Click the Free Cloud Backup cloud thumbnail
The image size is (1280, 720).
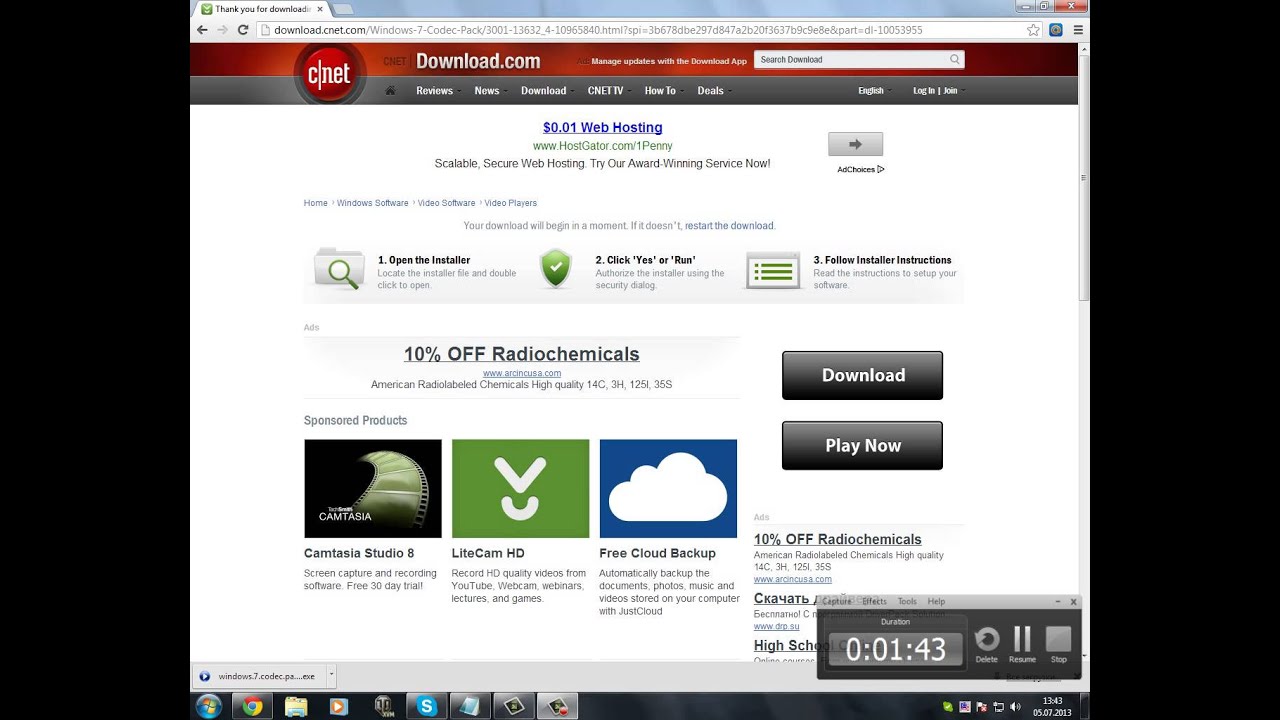(x=668, y=489)
